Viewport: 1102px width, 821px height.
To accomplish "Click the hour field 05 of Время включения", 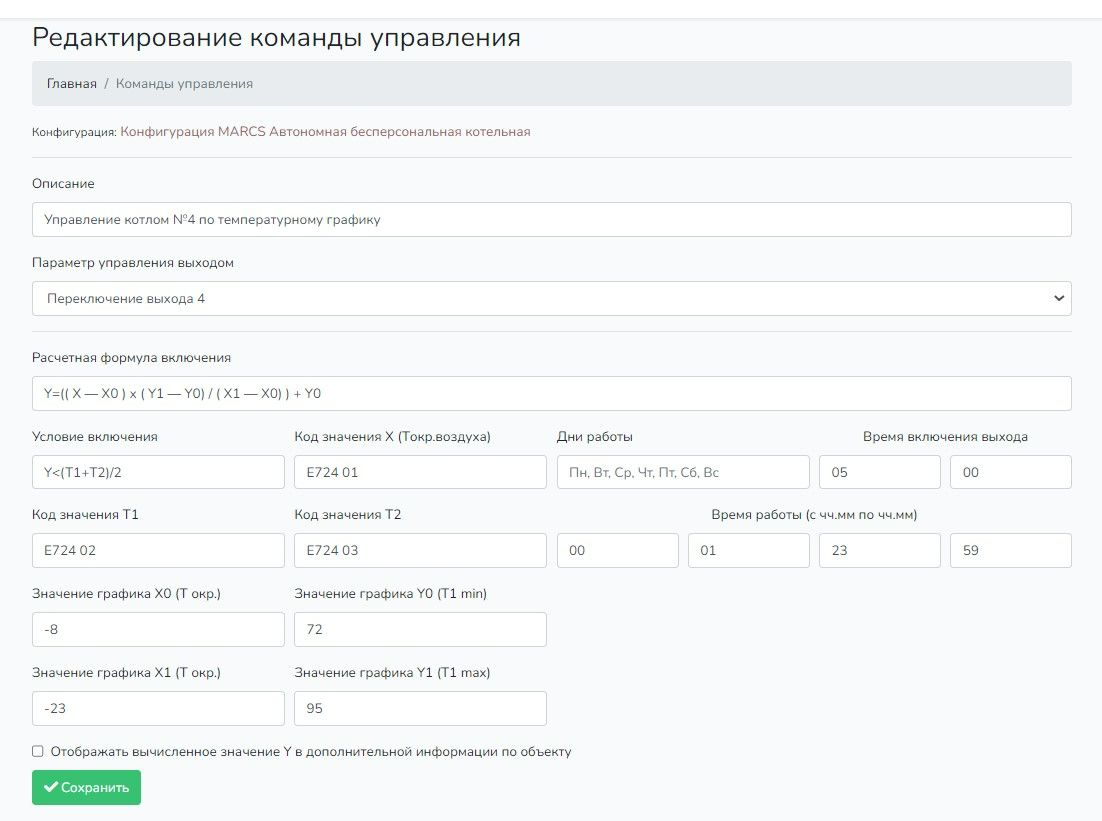I will 879,472.
